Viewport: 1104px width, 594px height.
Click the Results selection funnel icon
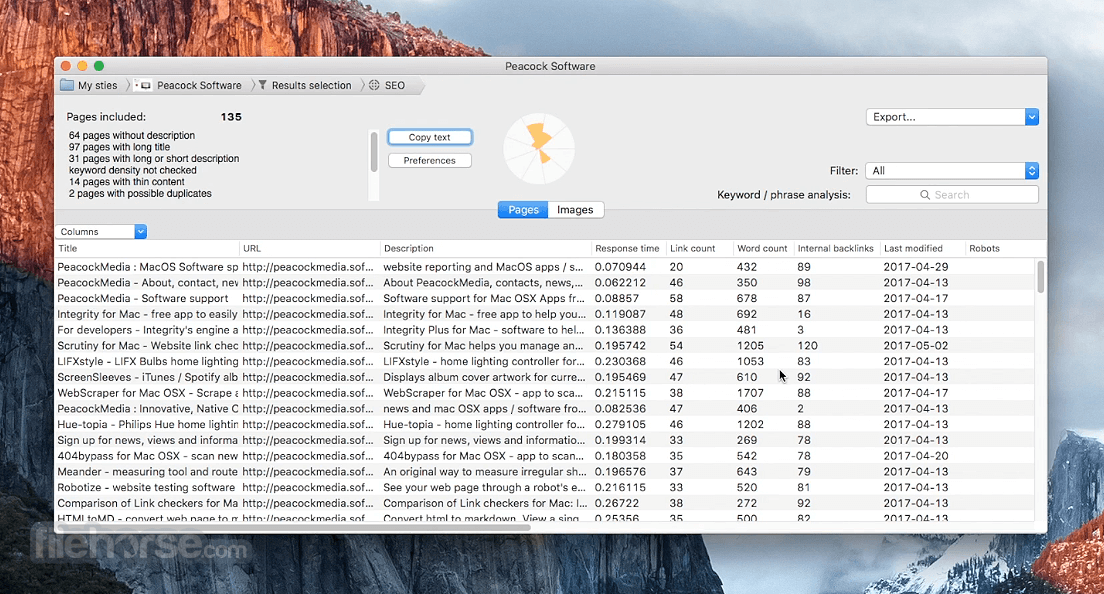click(x=263, y=85)
